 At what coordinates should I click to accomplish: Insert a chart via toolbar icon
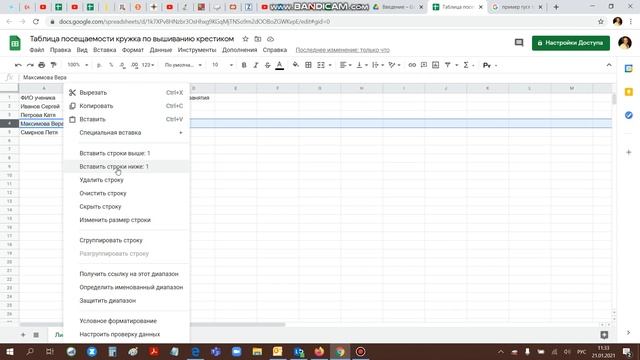pos(436,65)
